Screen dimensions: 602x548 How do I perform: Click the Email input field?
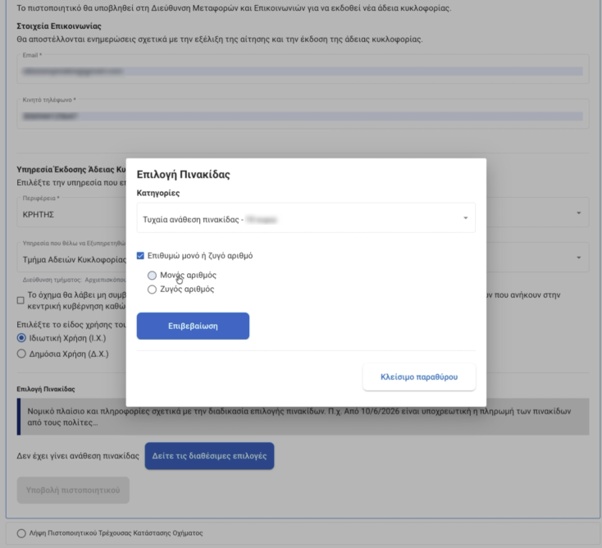[303, 69]
